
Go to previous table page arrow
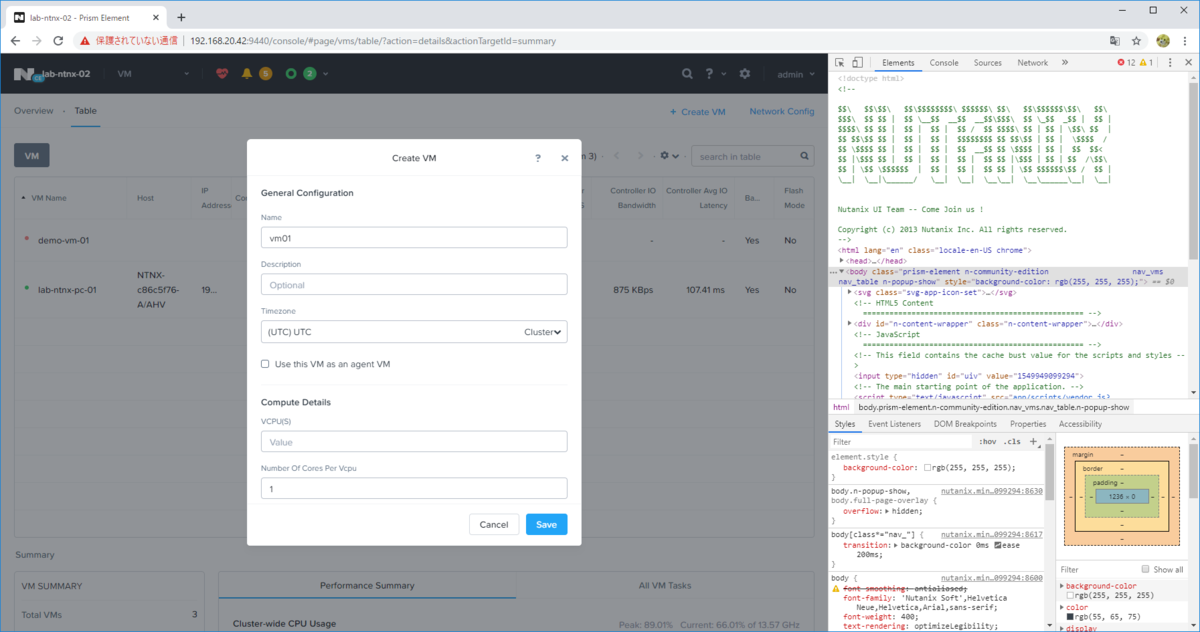pos(617,156)
